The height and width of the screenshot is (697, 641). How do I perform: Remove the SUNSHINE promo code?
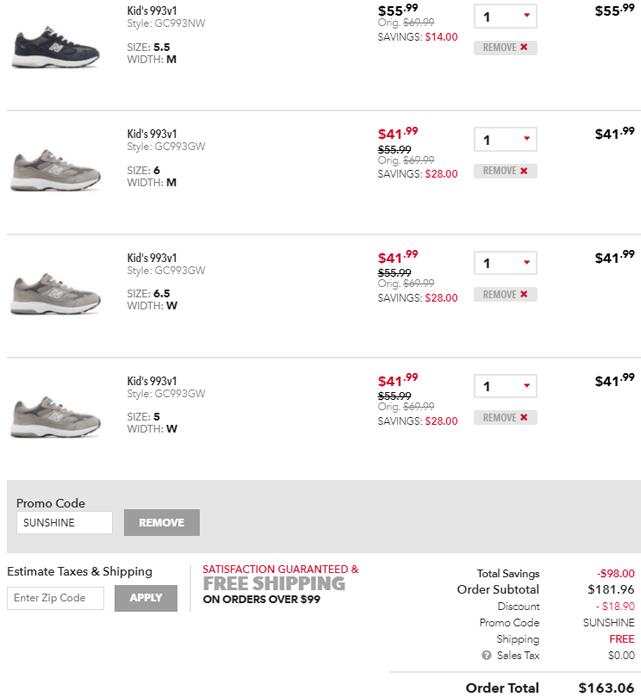[161, 522]
